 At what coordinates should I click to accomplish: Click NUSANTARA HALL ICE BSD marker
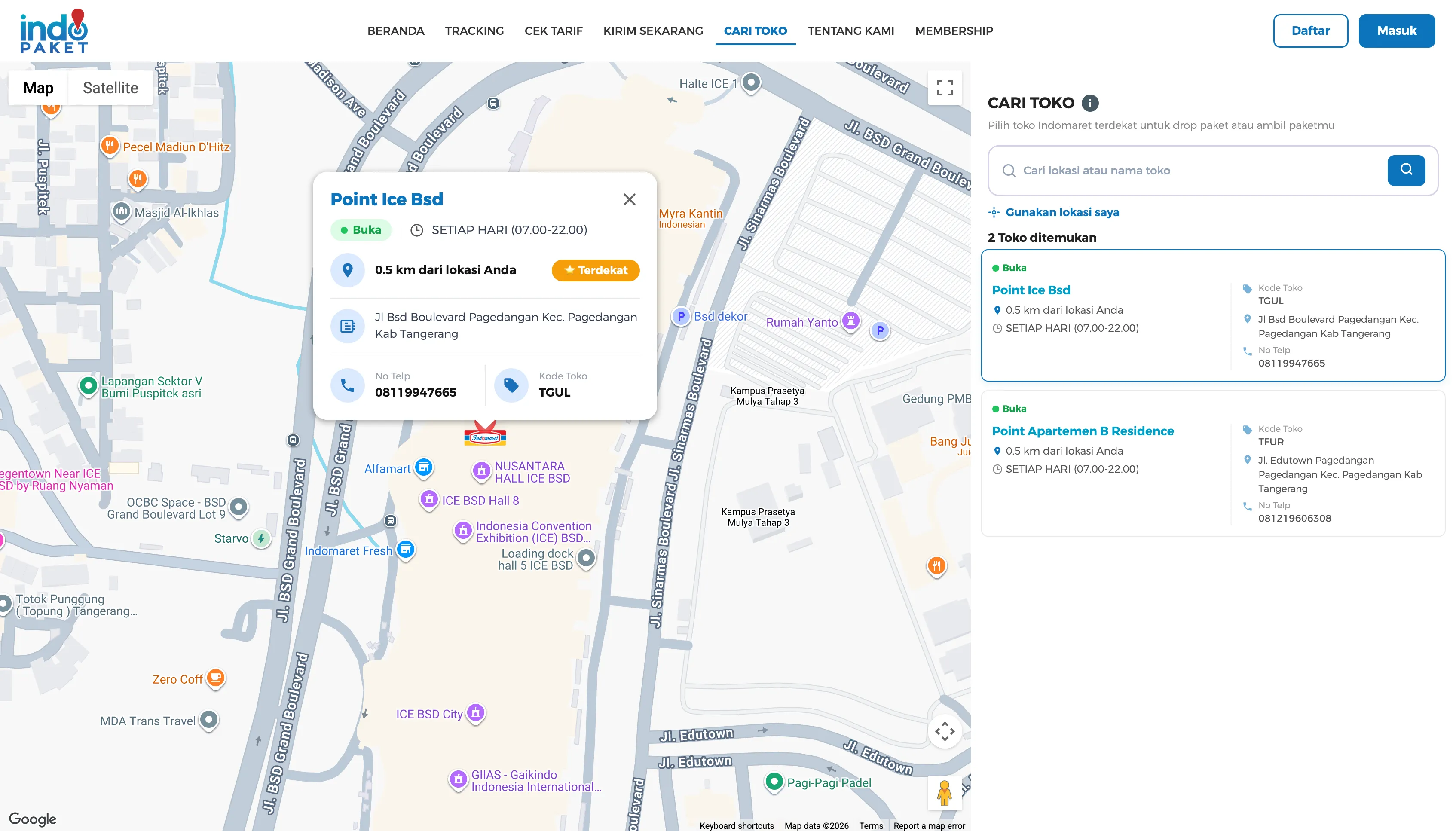pyautogui.click(x=481, y=471)
